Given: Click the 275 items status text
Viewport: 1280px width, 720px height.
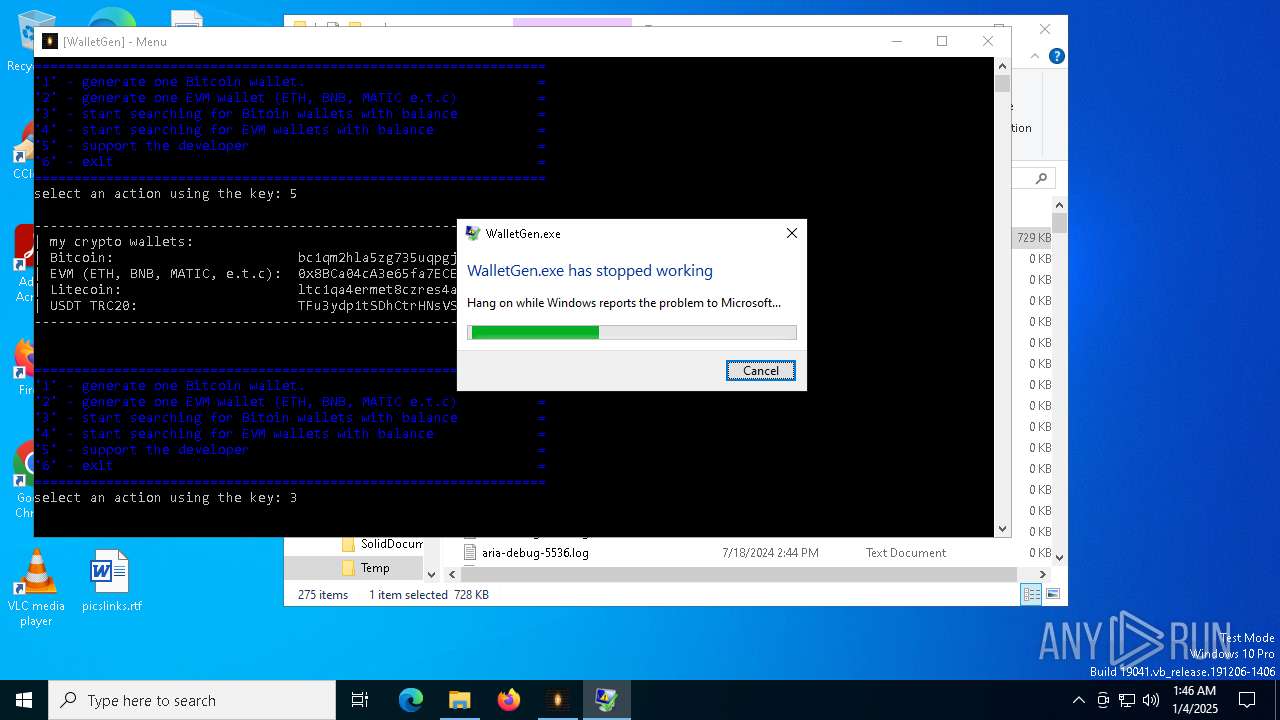Looking at the screenshot, I should (323, 594).
